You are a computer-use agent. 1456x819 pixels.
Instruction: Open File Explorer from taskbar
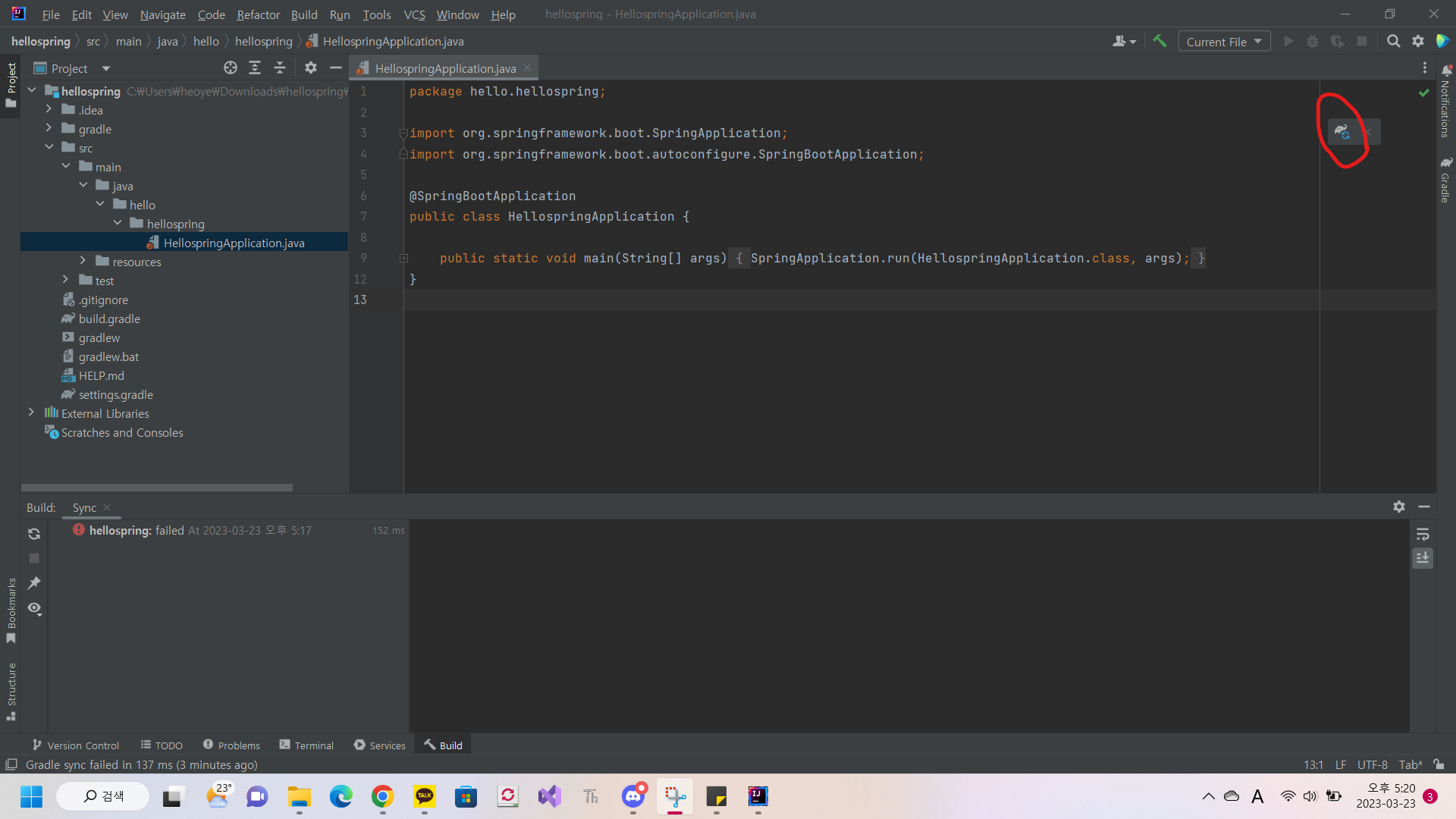click(x=299, y=796)
